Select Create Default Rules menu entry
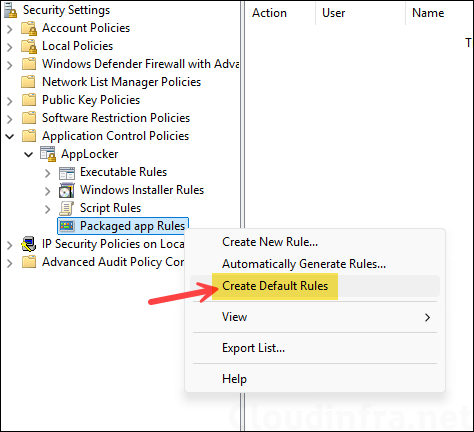474x432 pixels. [x=315, y=286]
